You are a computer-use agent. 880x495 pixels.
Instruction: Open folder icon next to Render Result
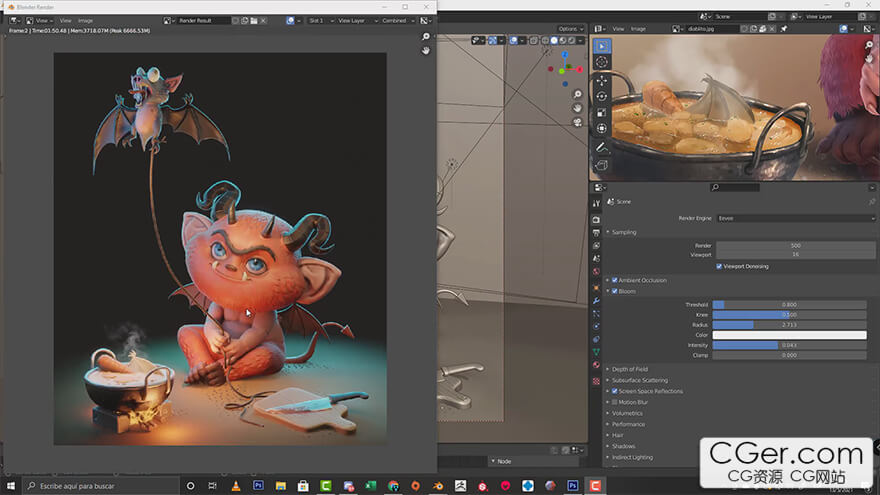254,21
